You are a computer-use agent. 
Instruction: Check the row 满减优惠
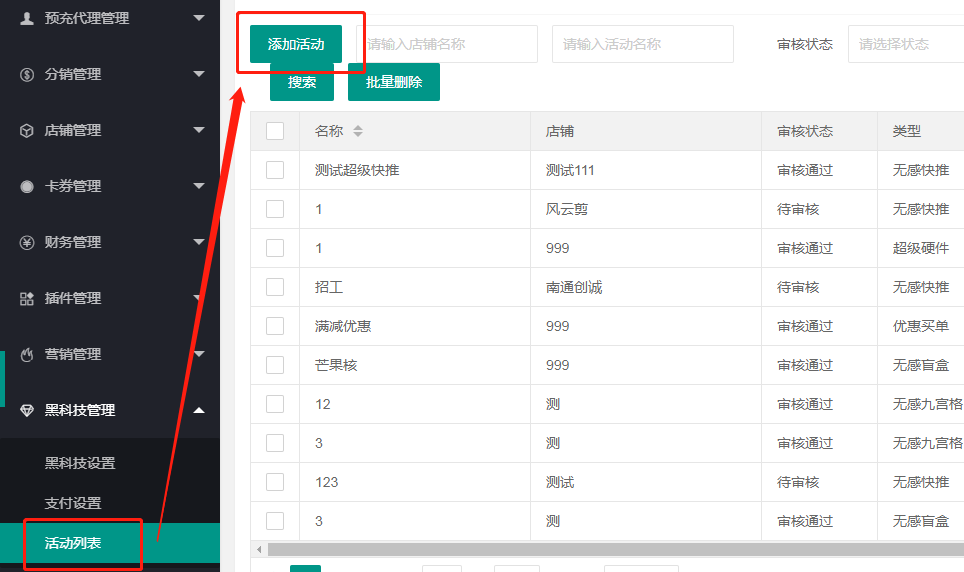[x=275, y=326]
